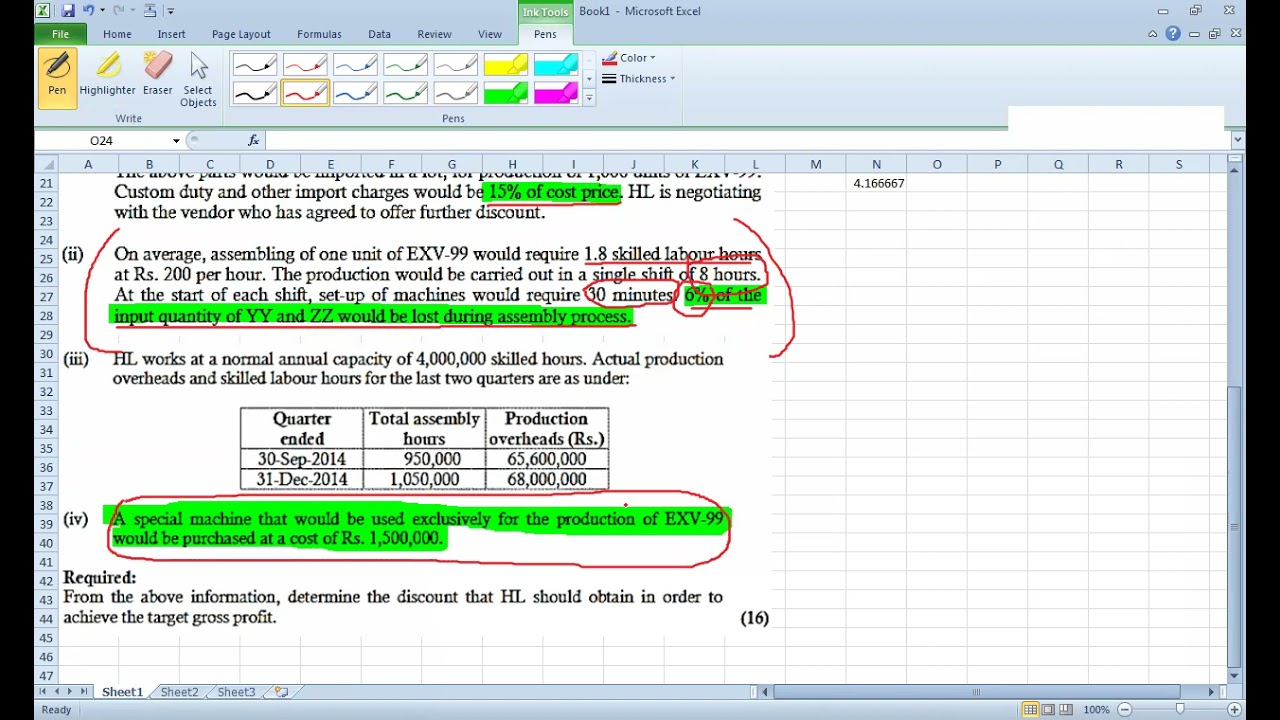Open the File tab

[x=60, y=34]
